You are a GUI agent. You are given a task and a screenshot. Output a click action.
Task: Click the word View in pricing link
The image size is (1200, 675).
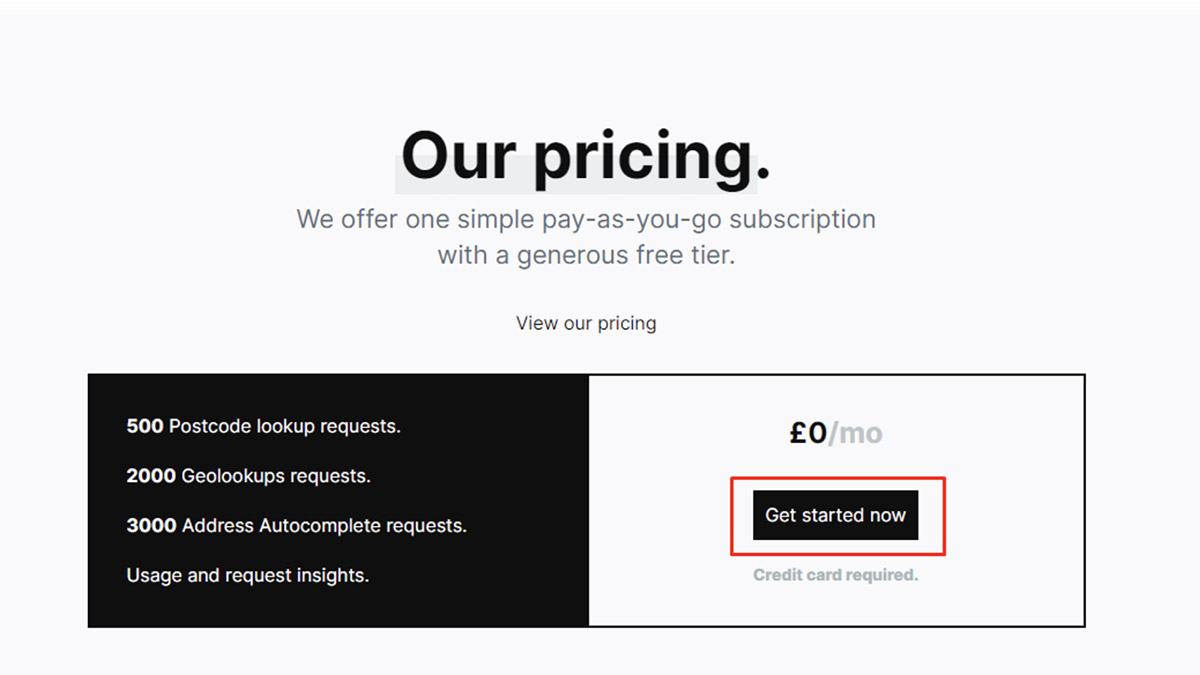tap(537, 323)
